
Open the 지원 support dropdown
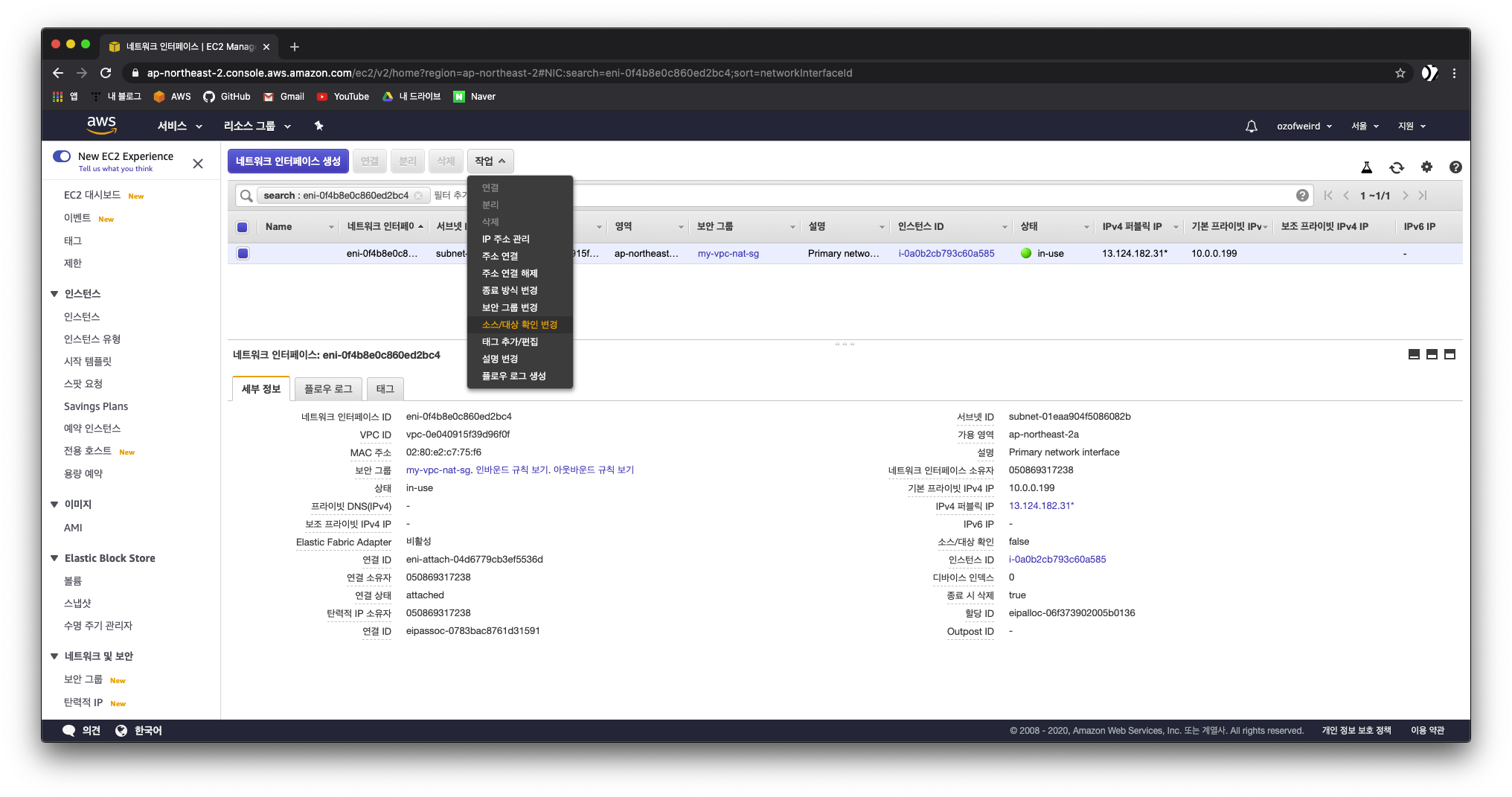pyautogui.click(x=1412, y=127)
